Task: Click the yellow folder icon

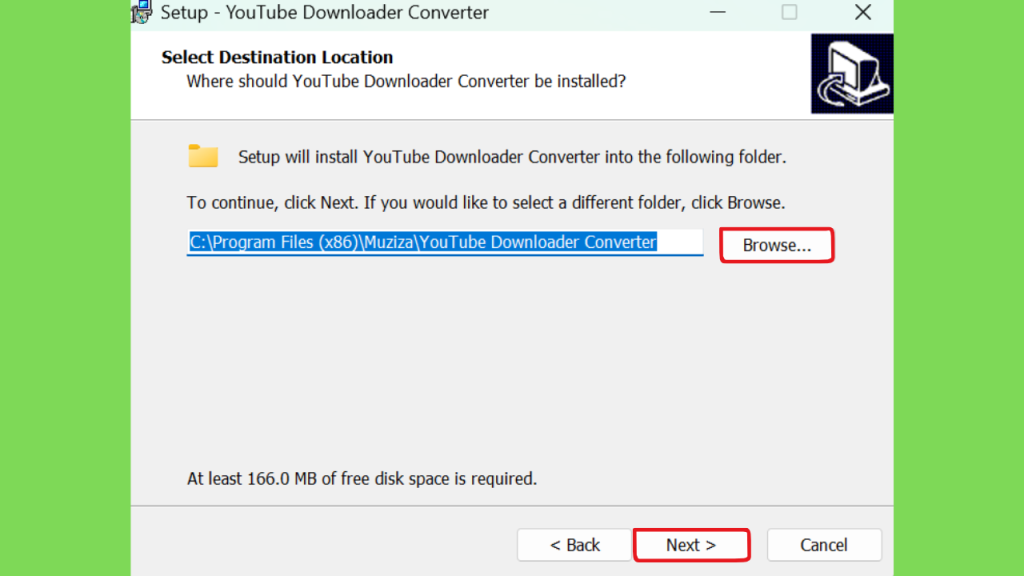Action: [x=203, y=156]
